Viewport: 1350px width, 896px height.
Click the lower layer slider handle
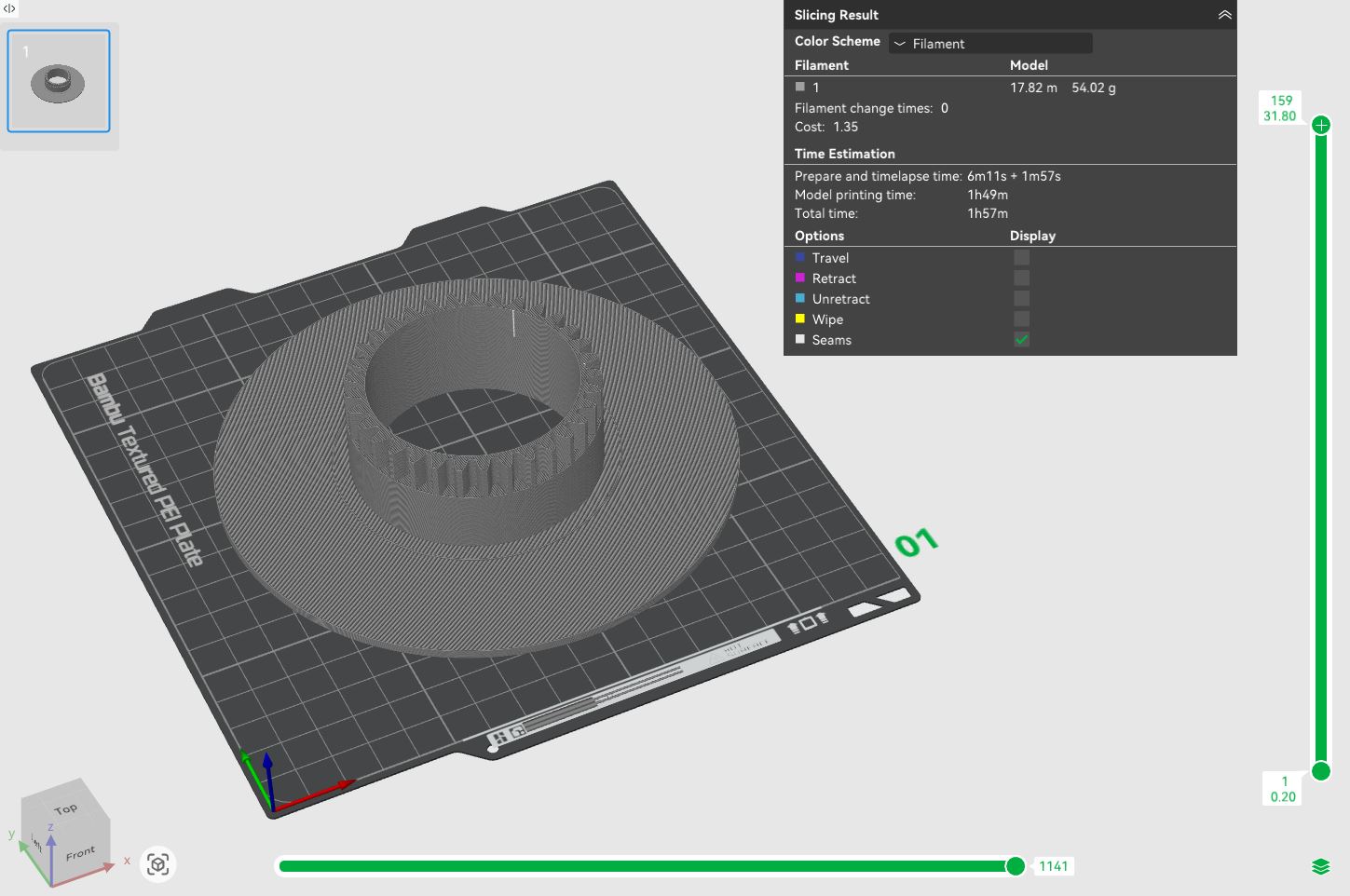click(x=1321, y=770)
